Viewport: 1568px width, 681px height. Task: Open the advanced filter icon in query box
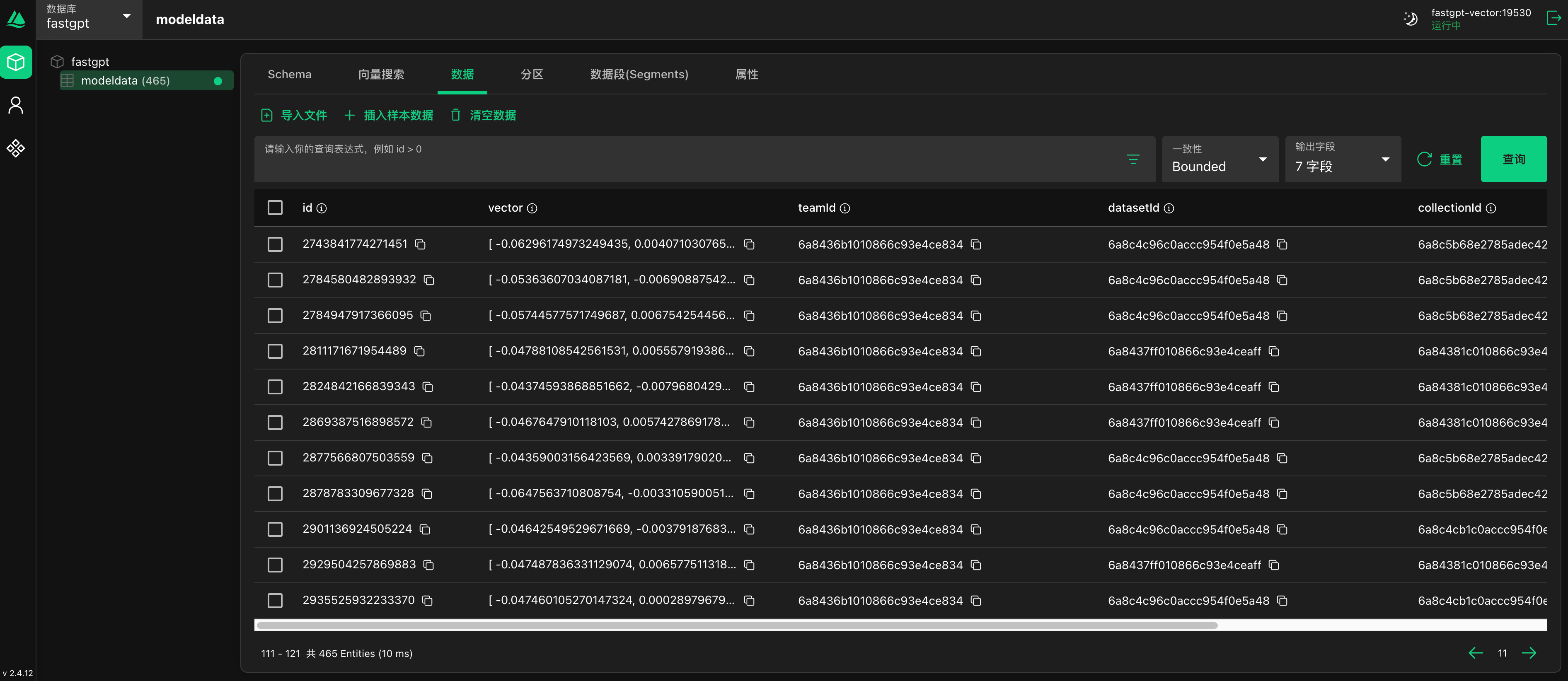point(1133,159)
